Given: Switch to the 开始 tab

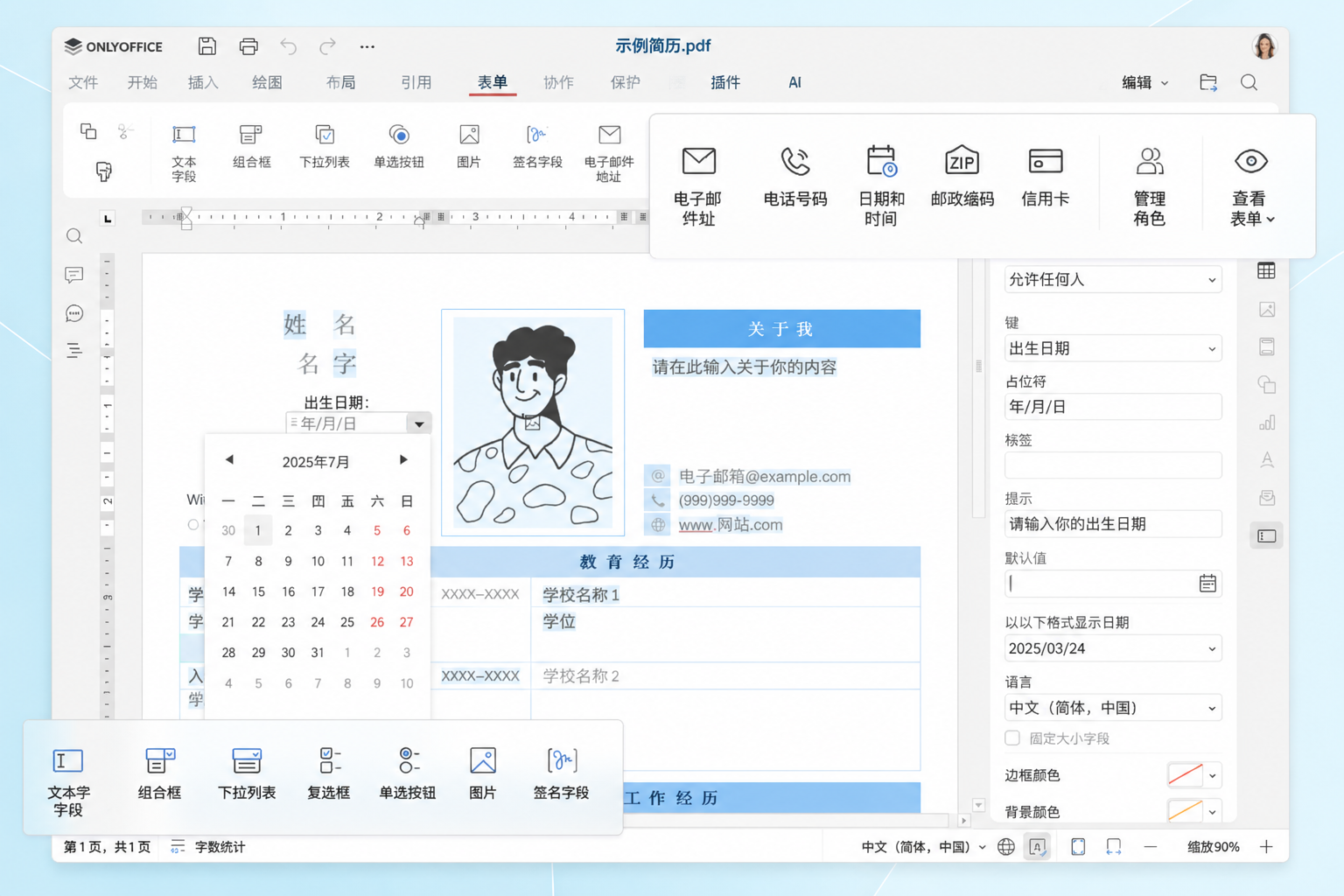Looking at the screenshot, I should pos(143,82).
